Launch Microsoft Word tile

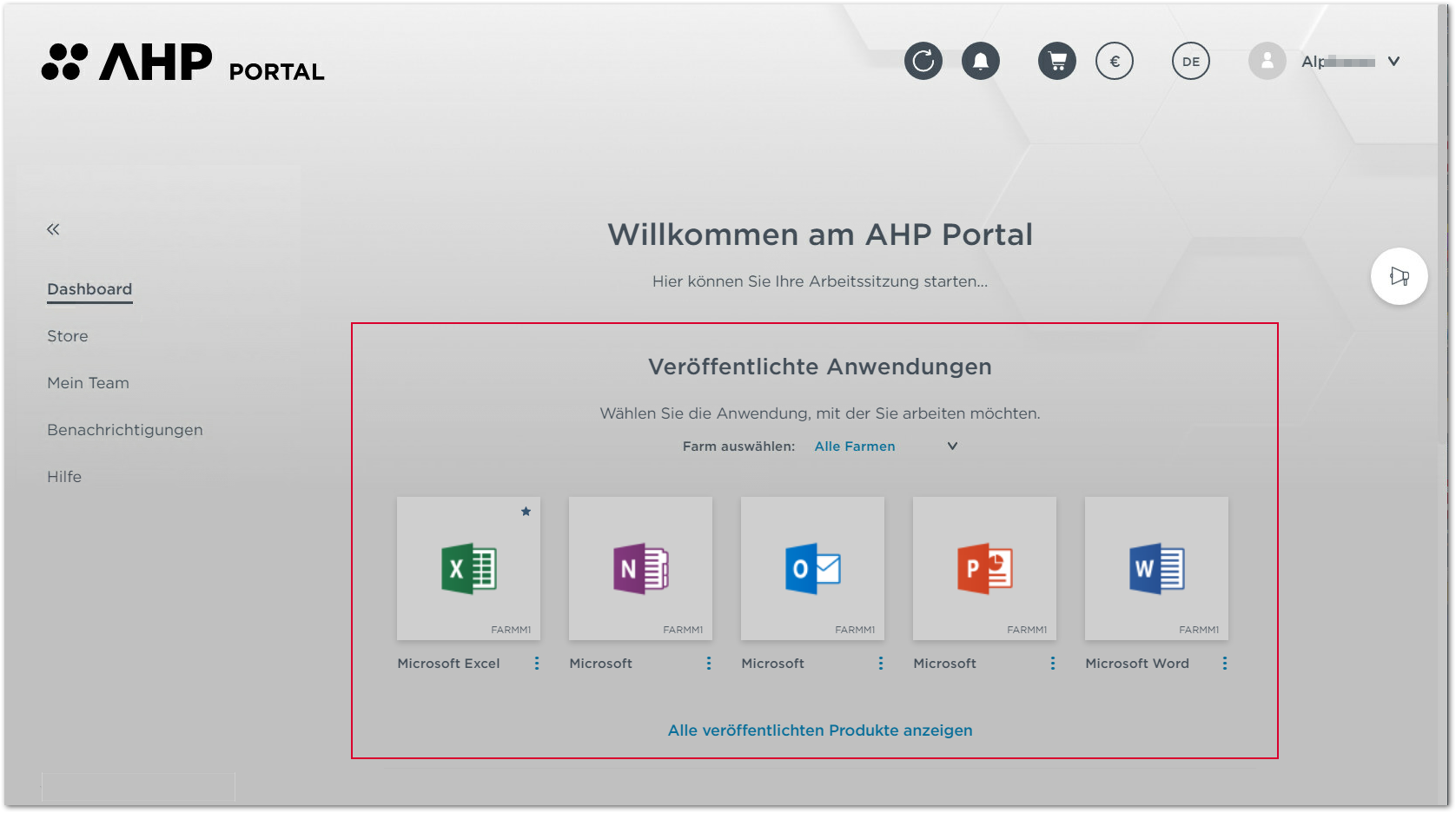click(1157, 568)
